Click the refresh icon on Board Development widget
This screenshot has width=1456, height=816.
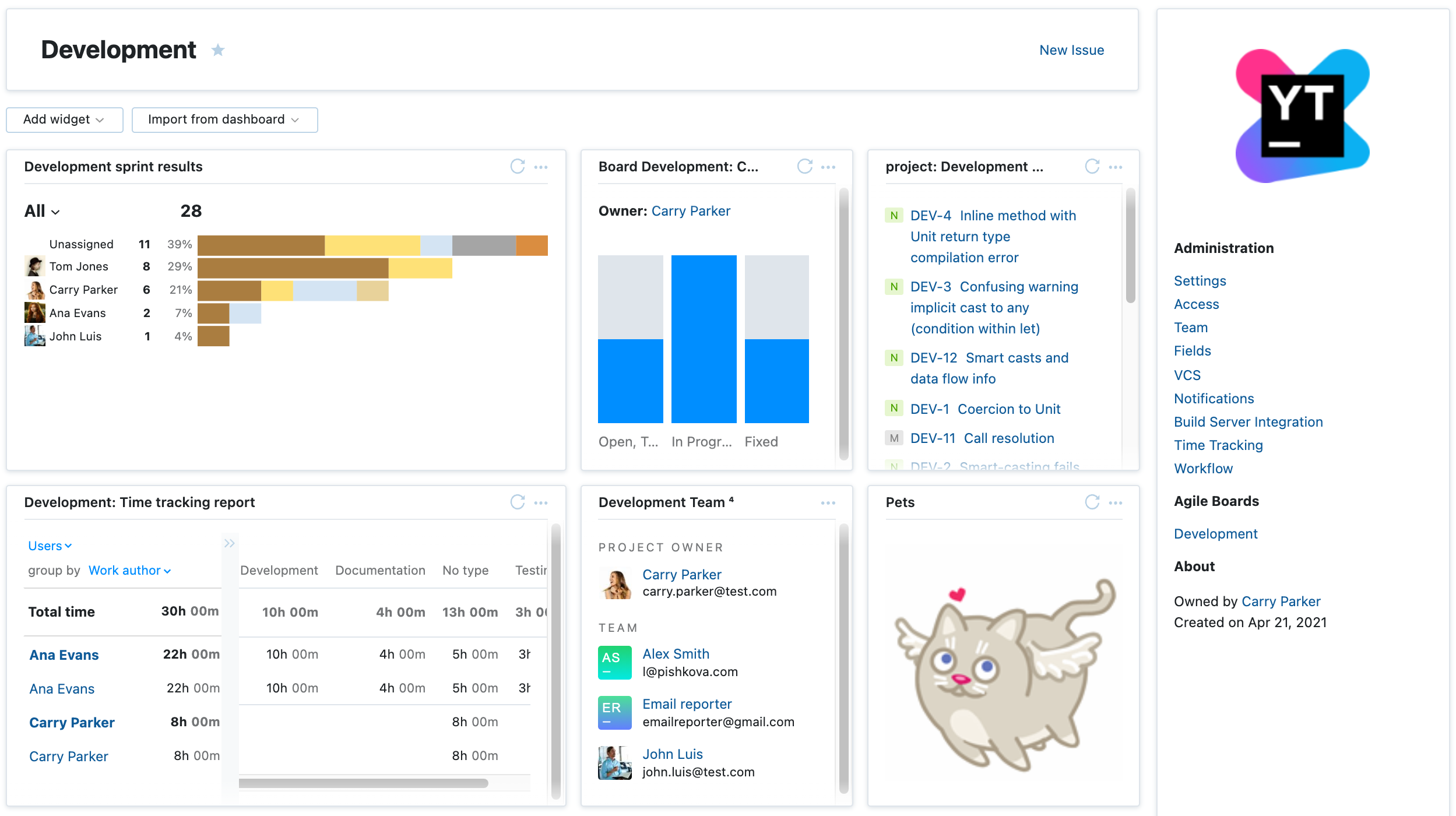pos(805,165)
